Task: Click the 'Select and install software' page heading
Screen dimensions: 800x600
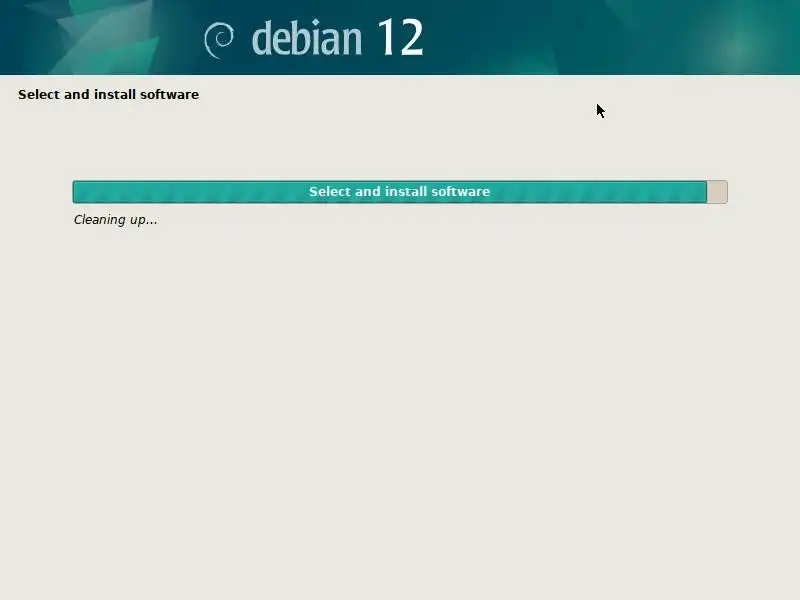Action: point(108,94)
